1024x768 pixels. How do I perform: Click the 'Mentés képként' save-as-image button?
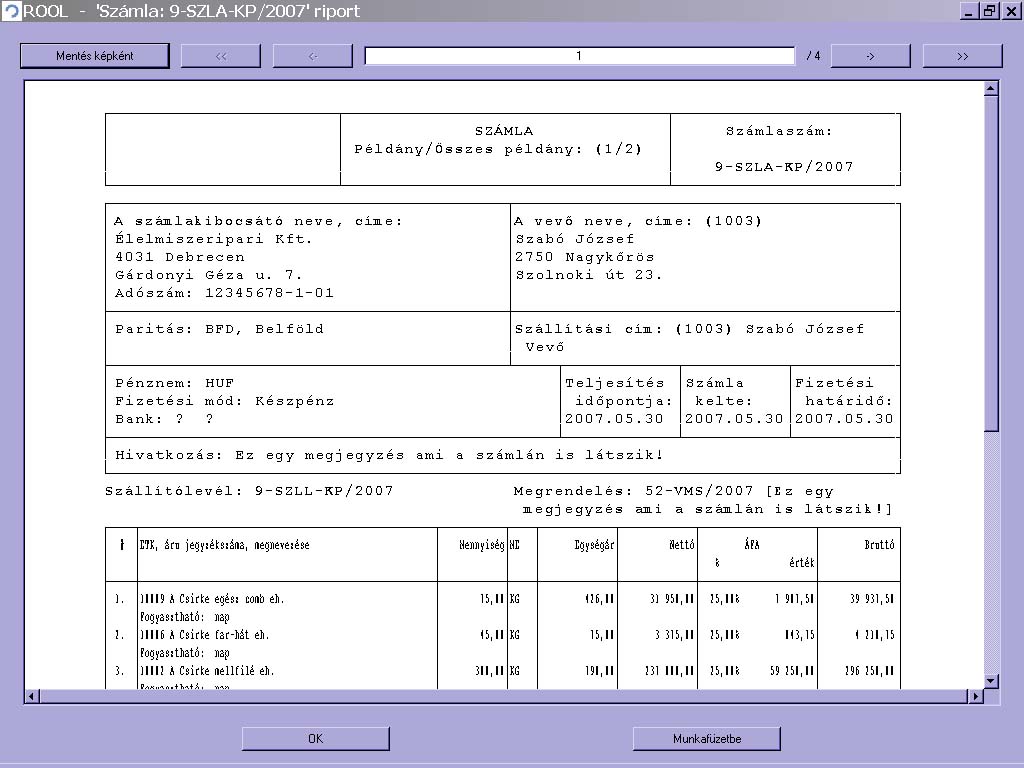click(x=95, y=56)
